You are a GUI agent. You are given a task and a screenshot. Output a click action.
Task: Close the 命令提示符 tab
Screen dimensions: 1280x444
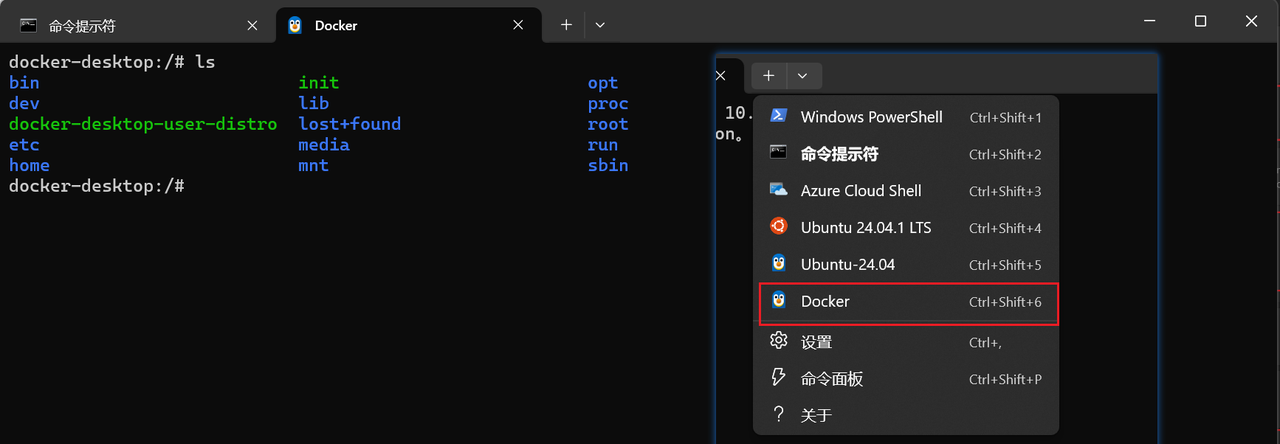[x=252, y=25]
